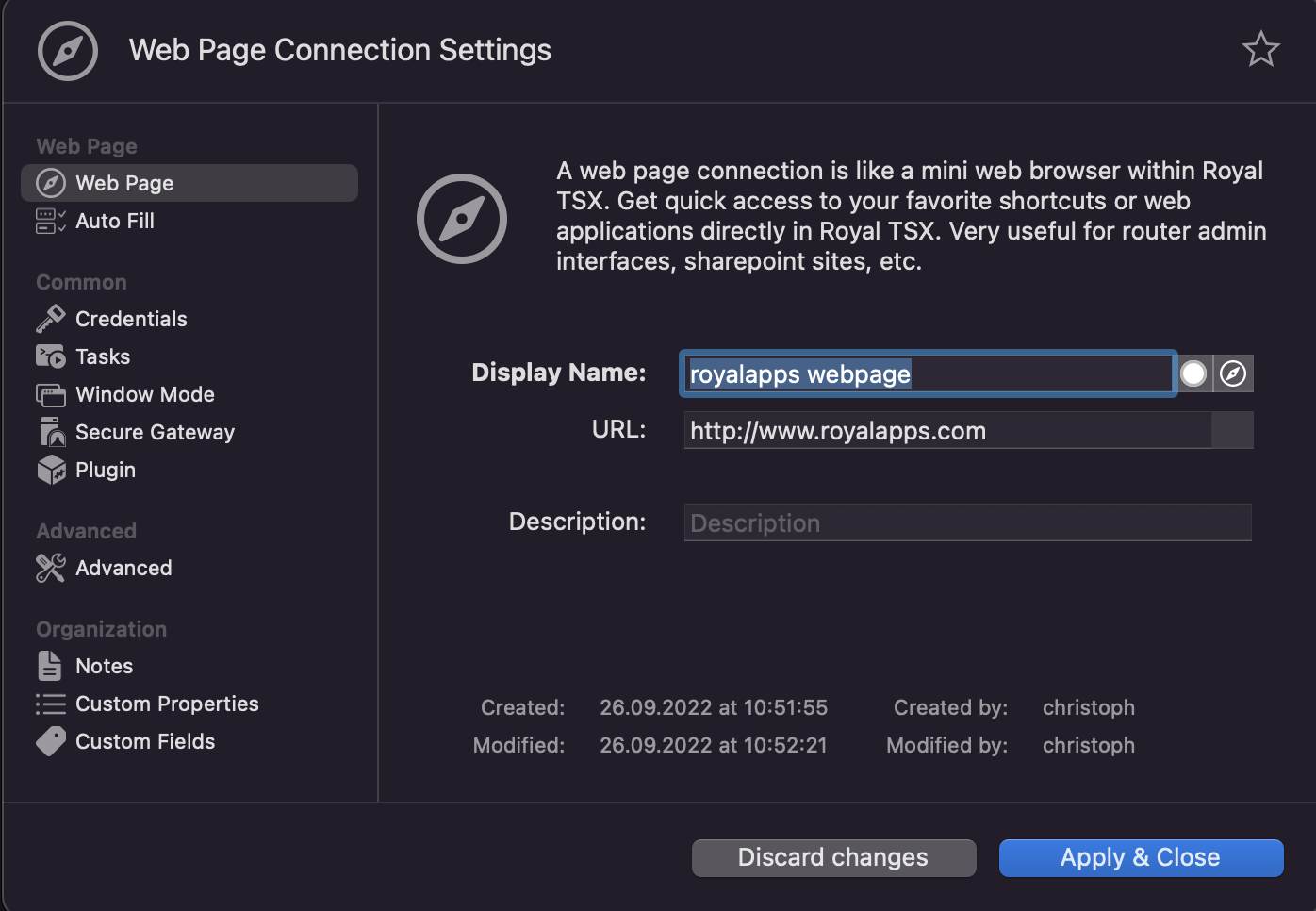The height and width of the screenshot is (911, 1316).
Task: Open the Custom Fields section
Action: (145, 741)
